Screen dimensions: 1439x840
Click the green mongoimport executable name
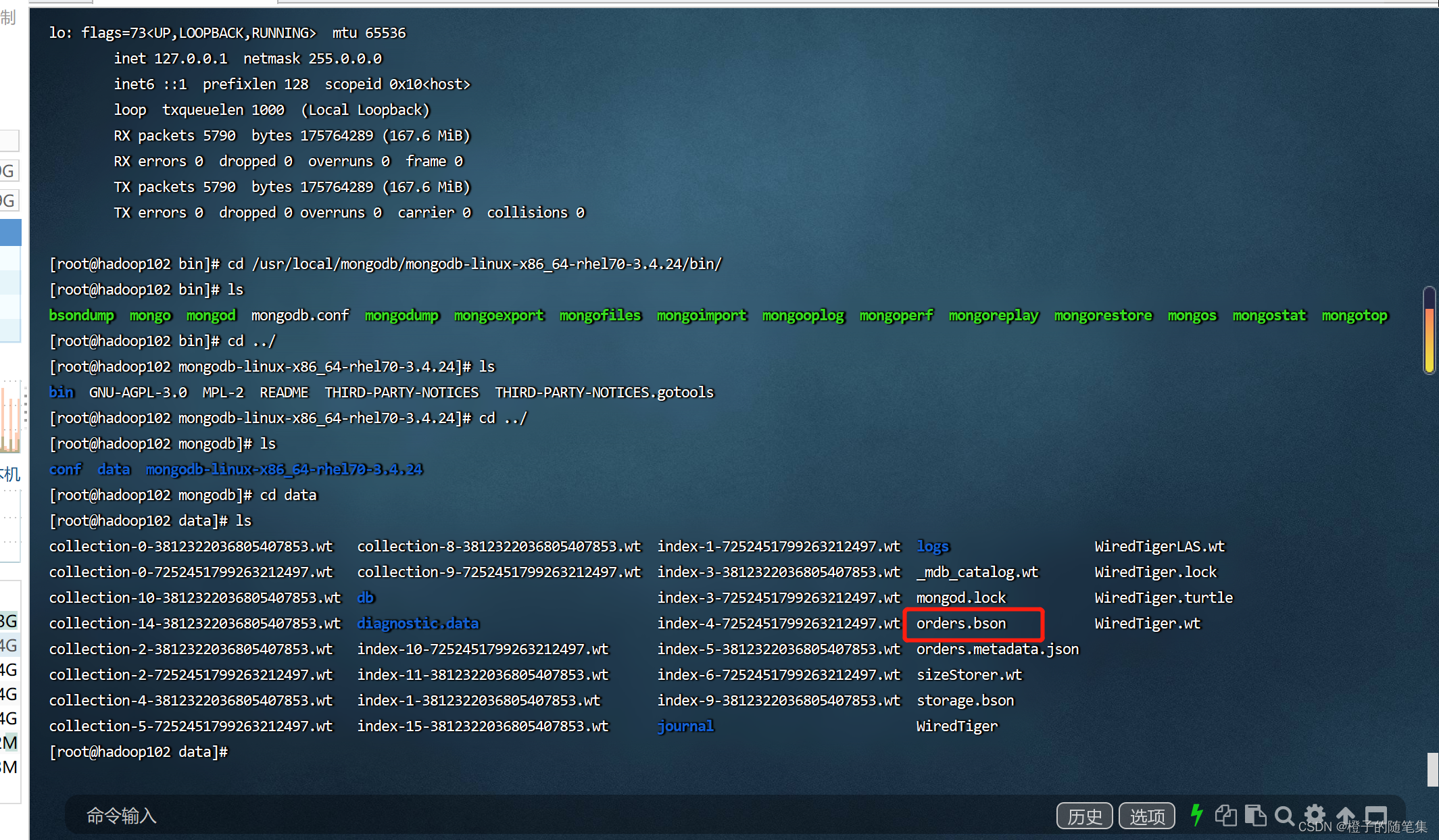702,315
